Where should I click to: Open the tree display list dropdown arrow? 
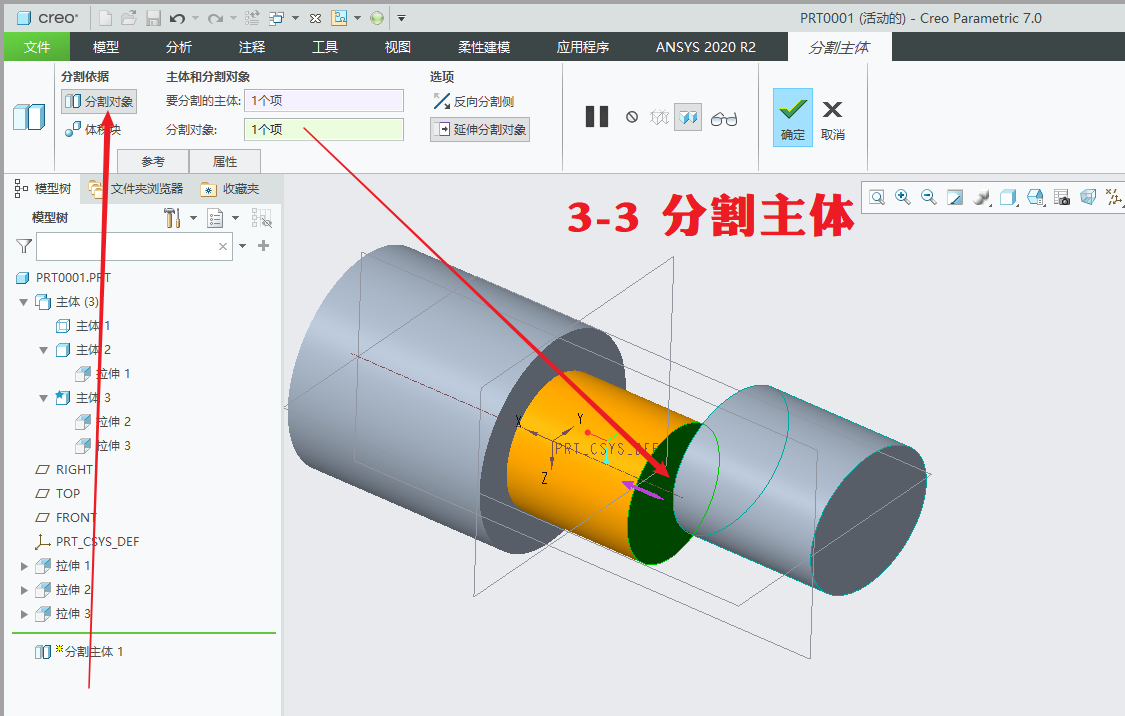[235, 218]
